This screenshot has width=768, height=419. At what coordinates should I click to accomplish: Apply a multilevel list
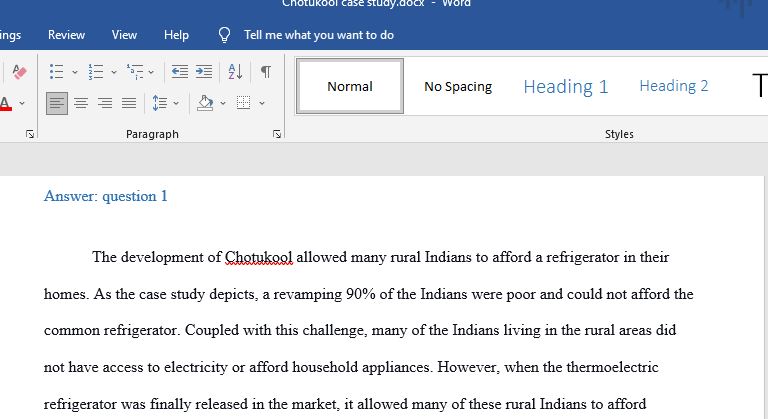tap(134, 72)
